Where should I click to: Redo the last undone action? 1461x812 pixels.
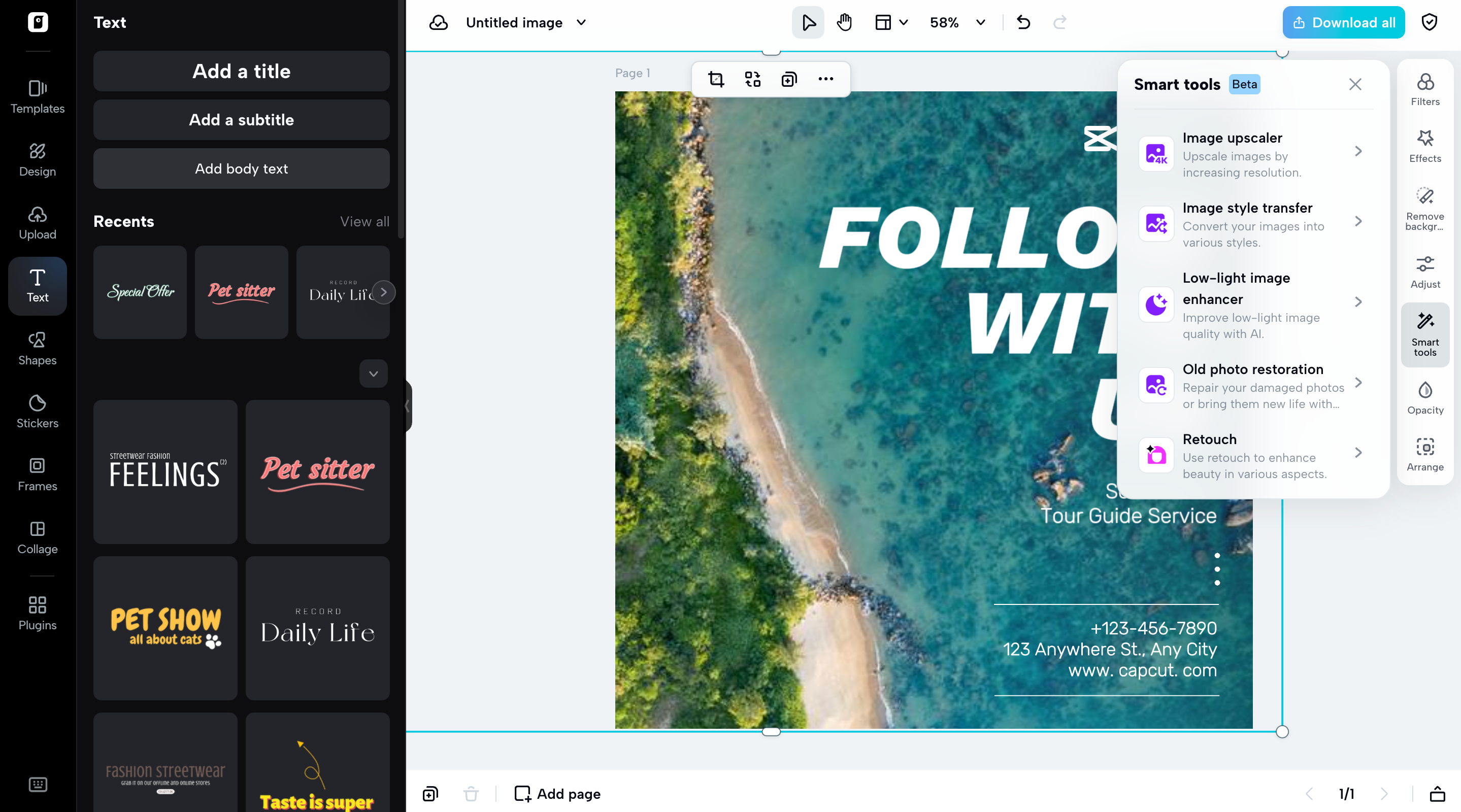1059,23
